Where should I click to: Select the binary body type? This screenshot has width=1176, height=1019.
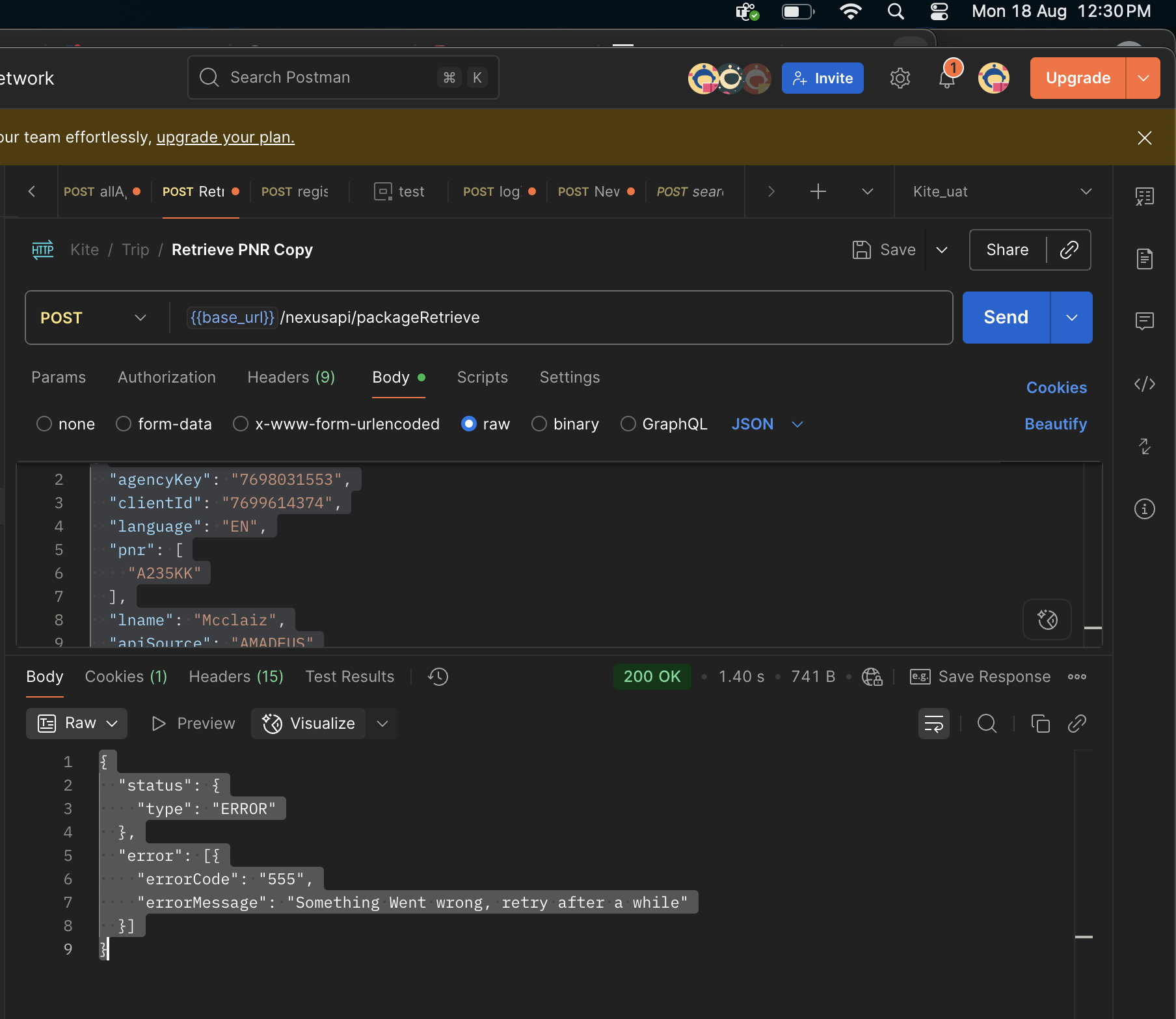[x=539, y=424]
